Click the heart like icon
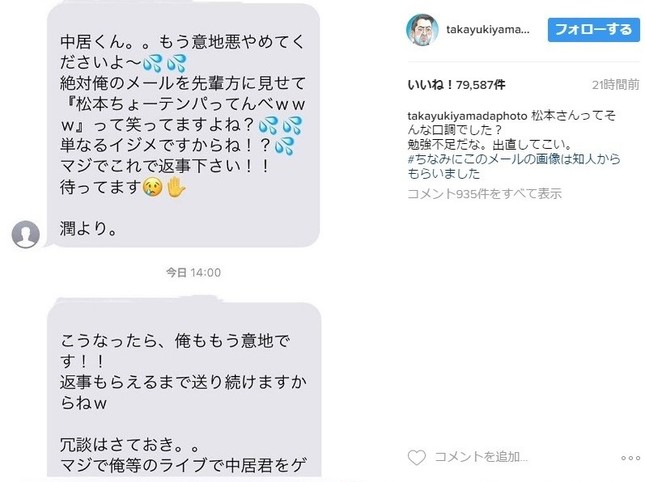Image resolution: width=645 pixels, height=482 pixels. pos(416,457)
